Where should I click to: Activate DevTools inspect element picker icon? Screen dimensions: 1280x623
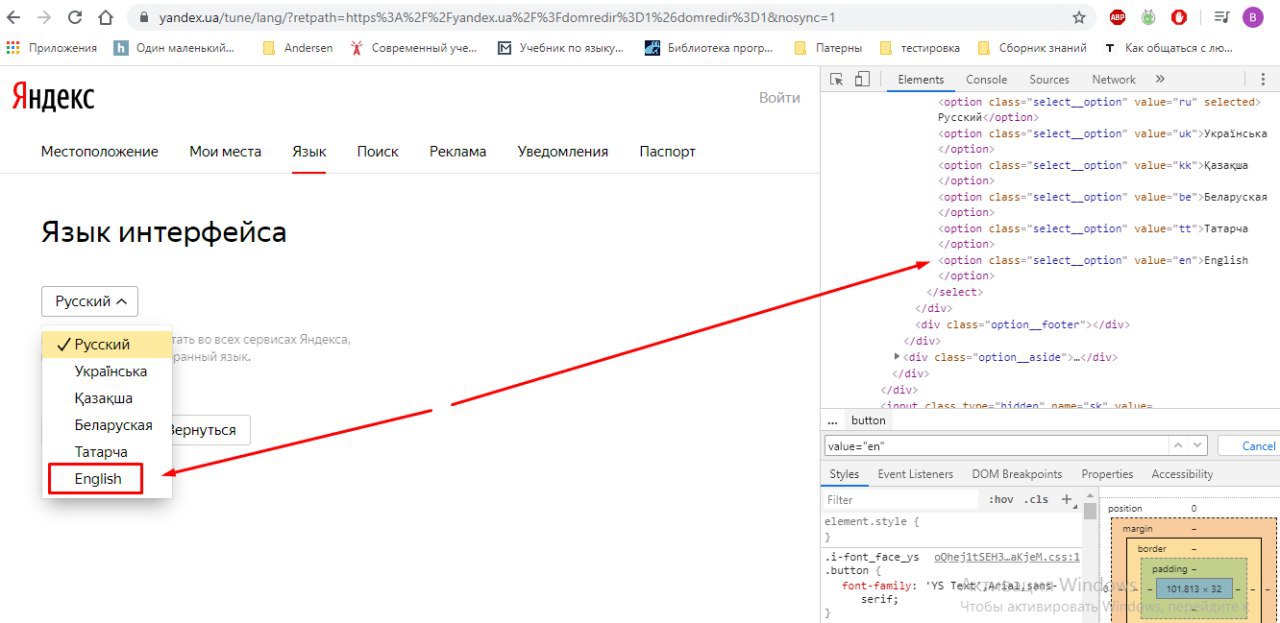click(837, 79)
